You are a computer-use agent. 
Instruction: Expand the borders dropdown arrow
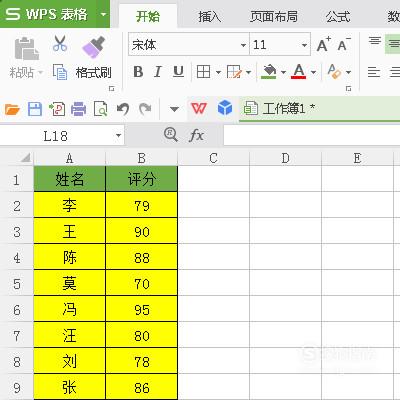pyautogui.click(x=218, y=72)
